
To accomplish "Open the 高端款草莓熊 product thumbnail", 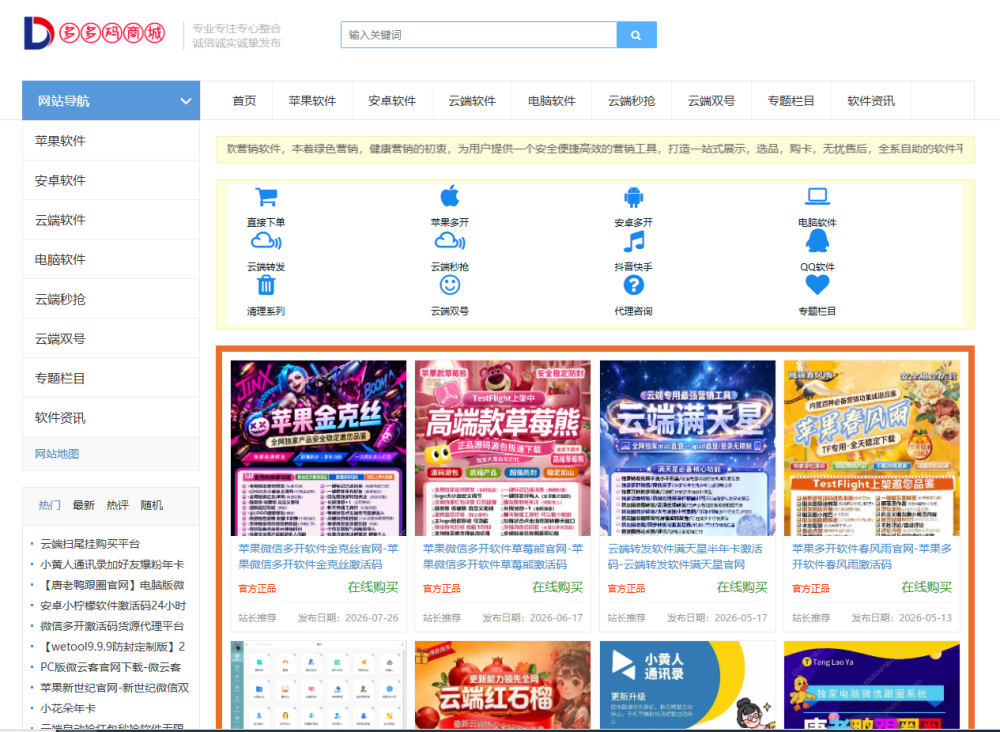I will pos(503,448).
